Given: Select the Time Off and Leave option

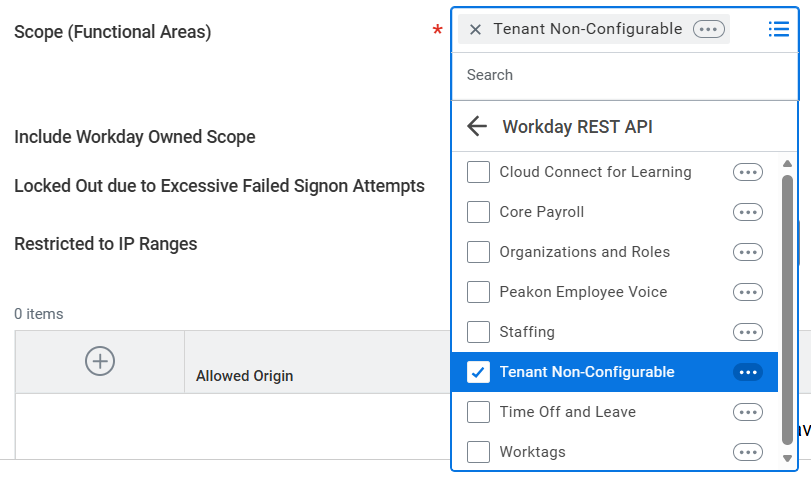Looking at the screenshot, I should pos(567,412).
